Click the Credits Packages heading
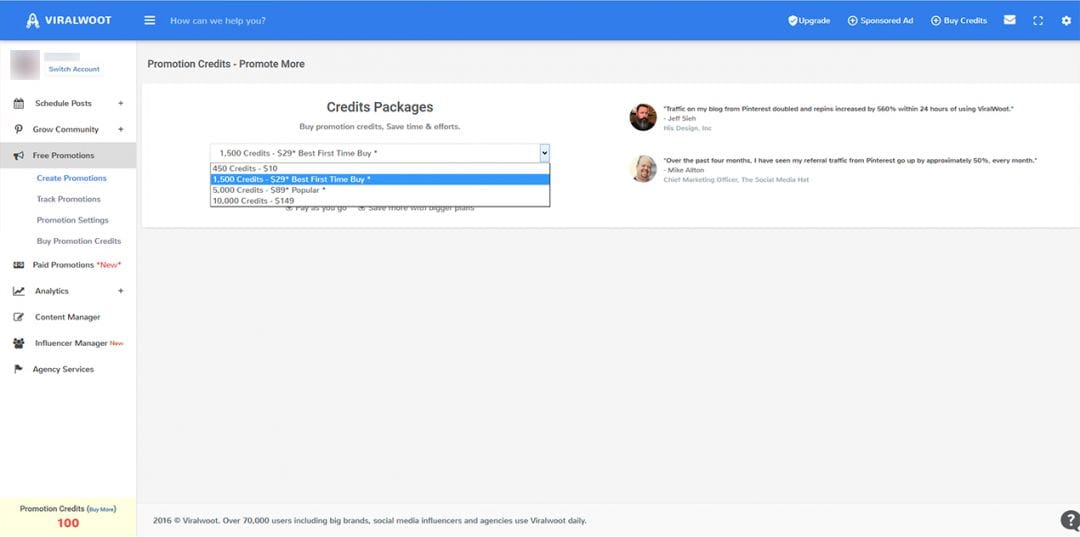Image resolution: width=1080 pixels, height=538 pixels. tap(380, 107)
